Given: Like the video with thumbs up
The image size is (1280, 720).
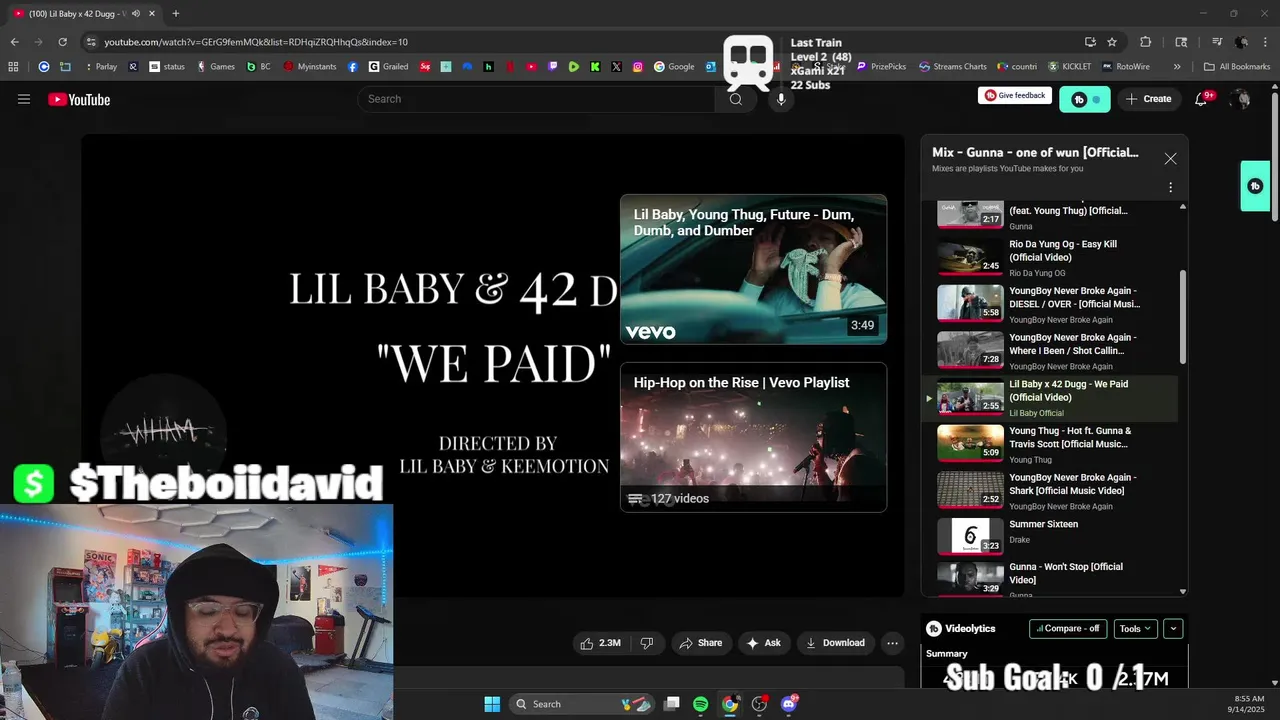Looking at the screenshot, I should pos(601,643).
